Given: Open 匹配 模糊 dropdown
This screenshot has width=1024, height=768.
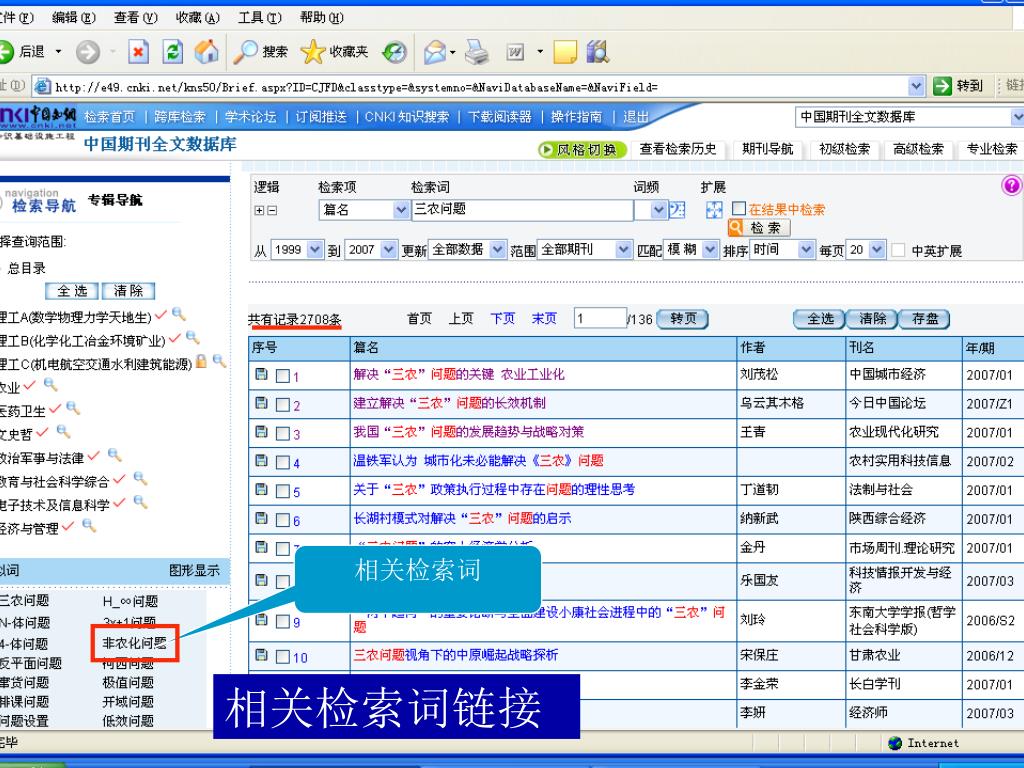Looking at the screenshot, I should tap(711, 249).
